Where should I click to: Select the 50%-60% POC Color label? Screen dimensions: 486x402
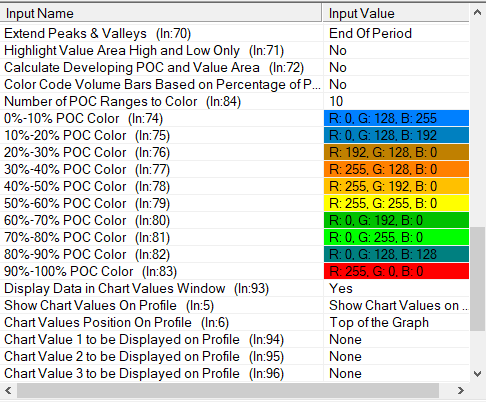click(87, 203)
